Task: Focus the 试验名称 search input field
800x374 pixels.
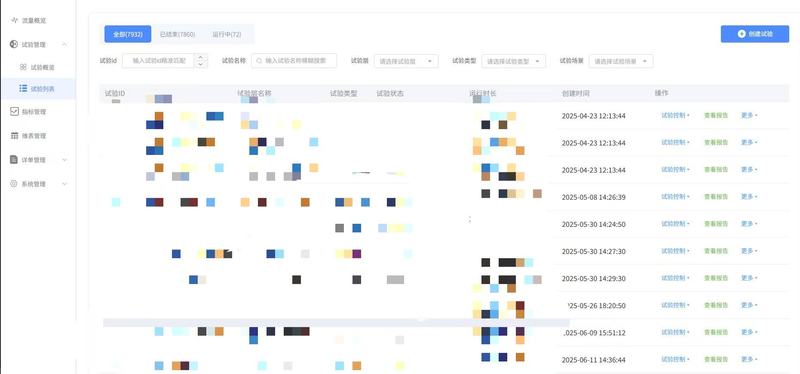Action: pyautogui.click(x=294, y=60)
